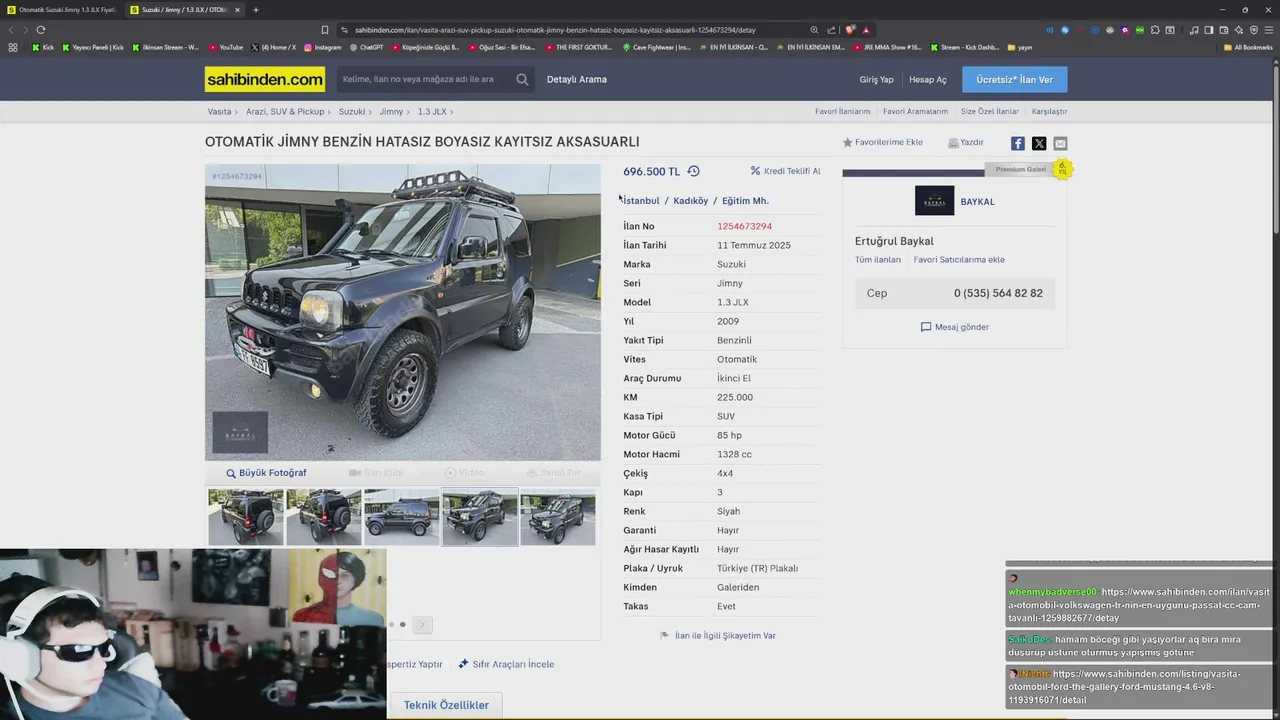The image size is (1280, 720).
Task: Open the browser extensions puzzle icon
Action: [x=1154, y=30]
